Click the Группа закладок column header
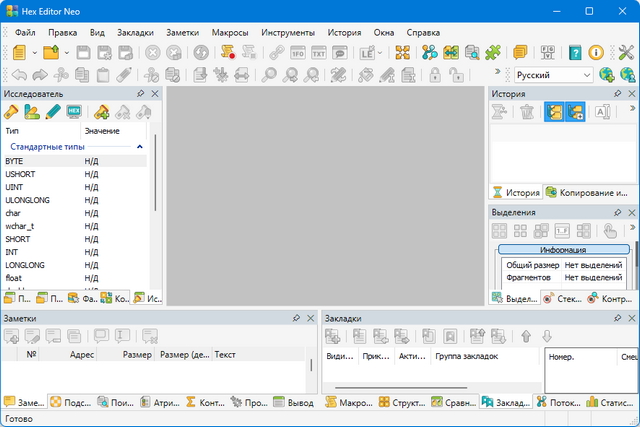Screen dimensions: 640x427 pyautogui.click(x=465, y=355)
